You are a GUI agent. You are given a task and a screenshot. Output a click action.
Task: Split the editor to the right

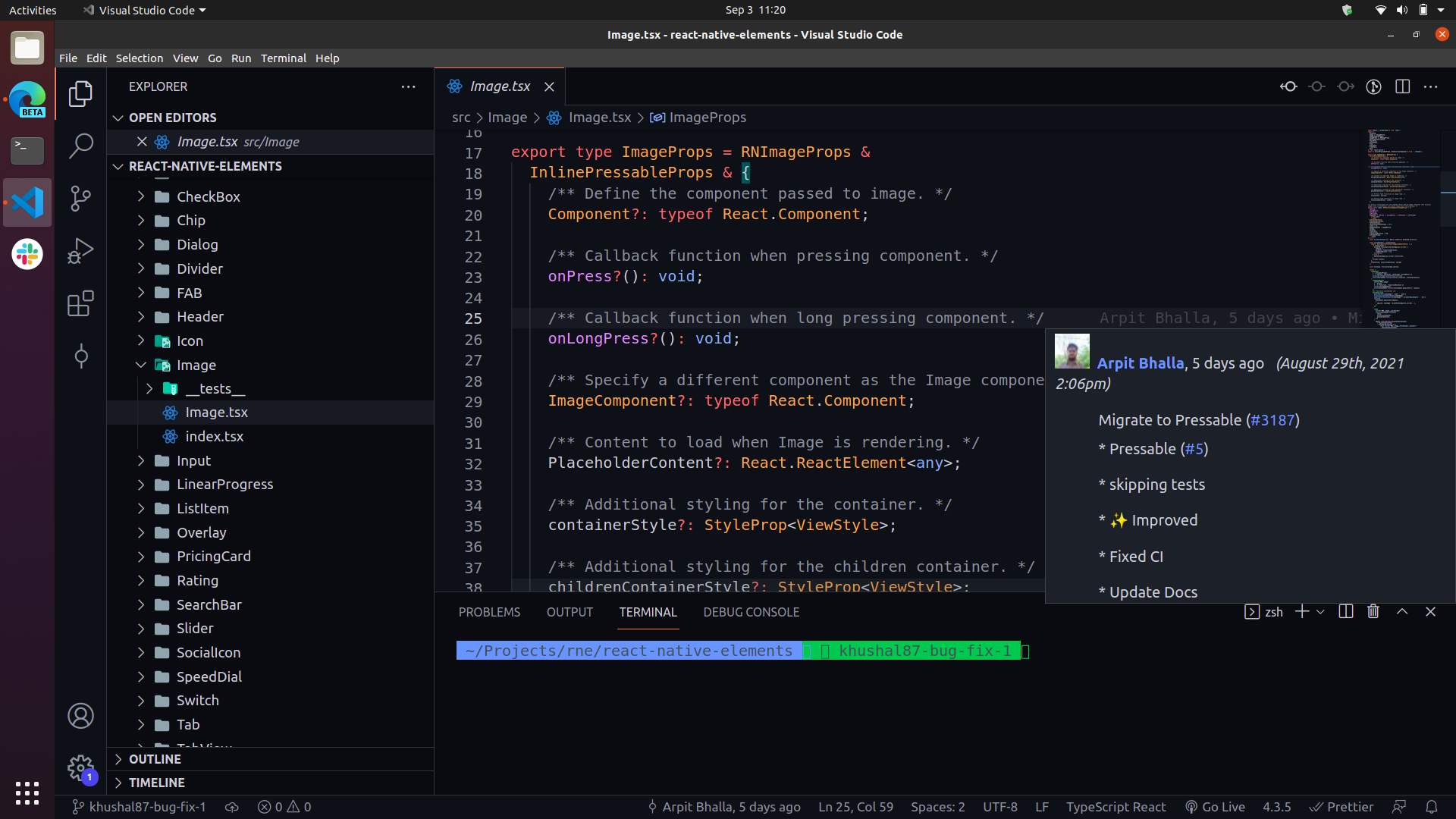[x=1402, y=86]
